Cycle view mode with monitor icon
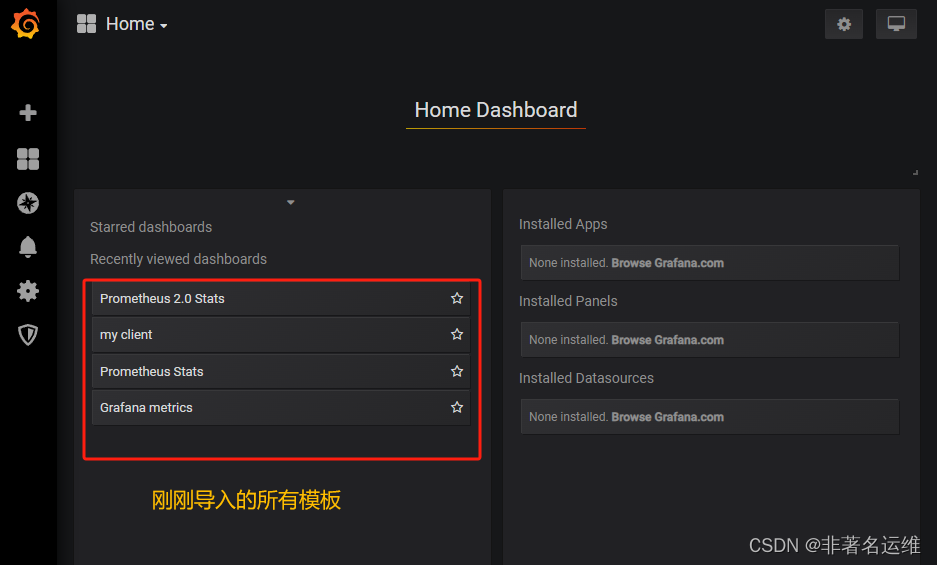Viewport: 937px width, 565px height. (x=896, y=24)
